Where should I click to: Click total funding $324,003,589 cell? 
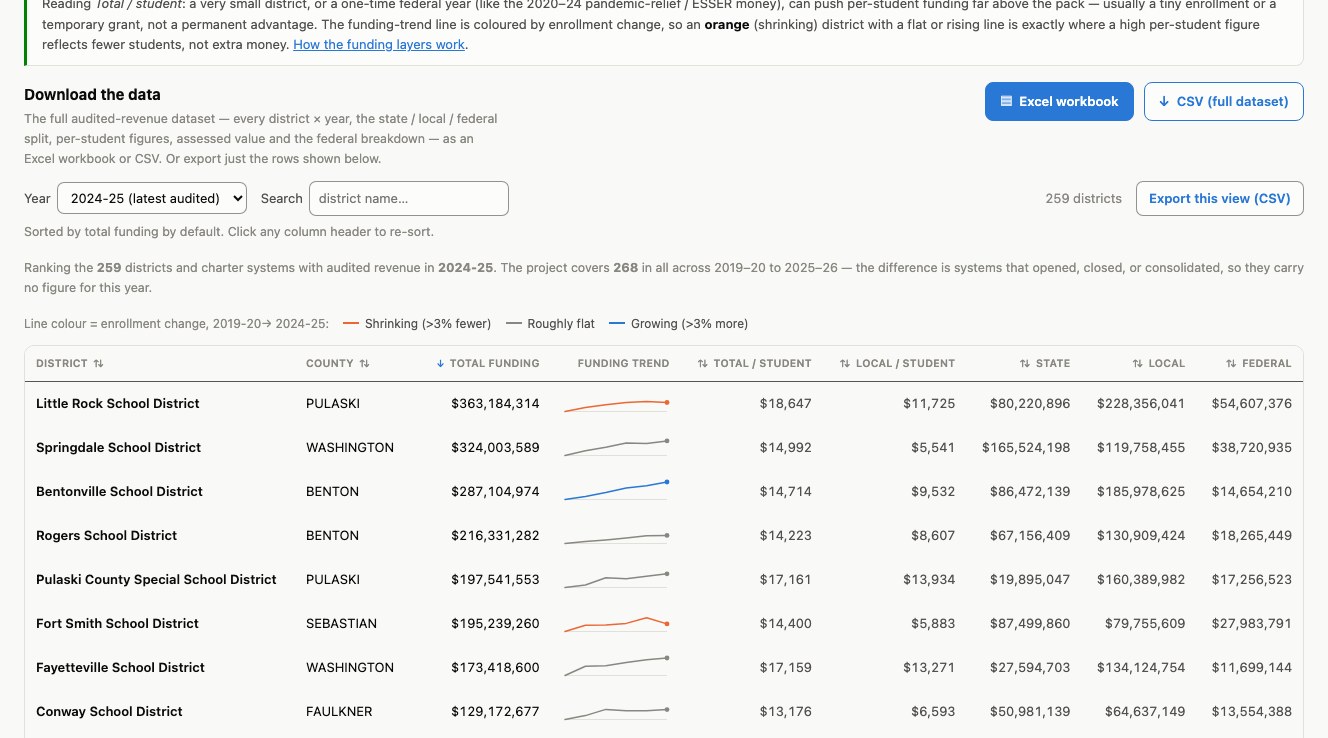coord(495,447)
